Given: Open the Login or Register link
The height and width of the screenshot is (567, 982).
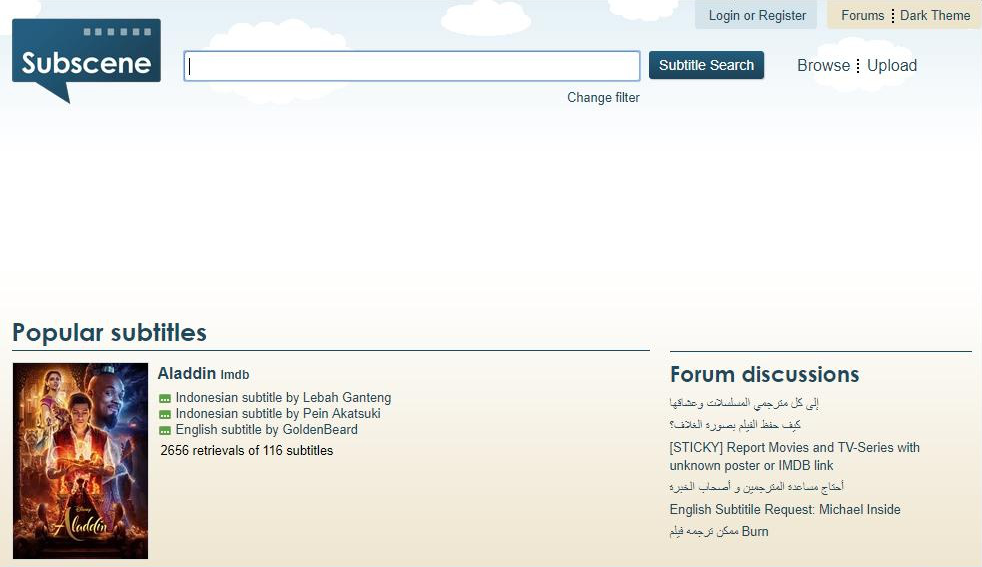Looking at the screenshot, I should (x=757, y=16).
